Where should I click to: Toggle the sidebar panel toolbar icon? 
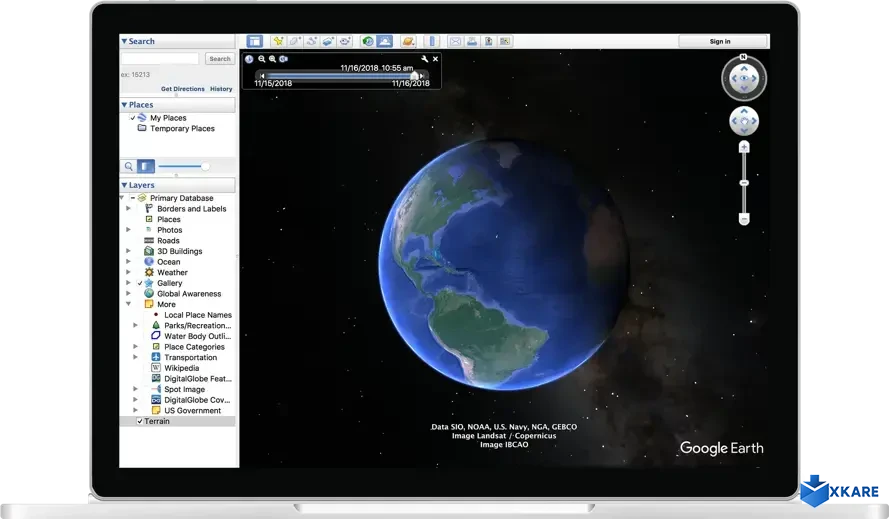(255, 41)
